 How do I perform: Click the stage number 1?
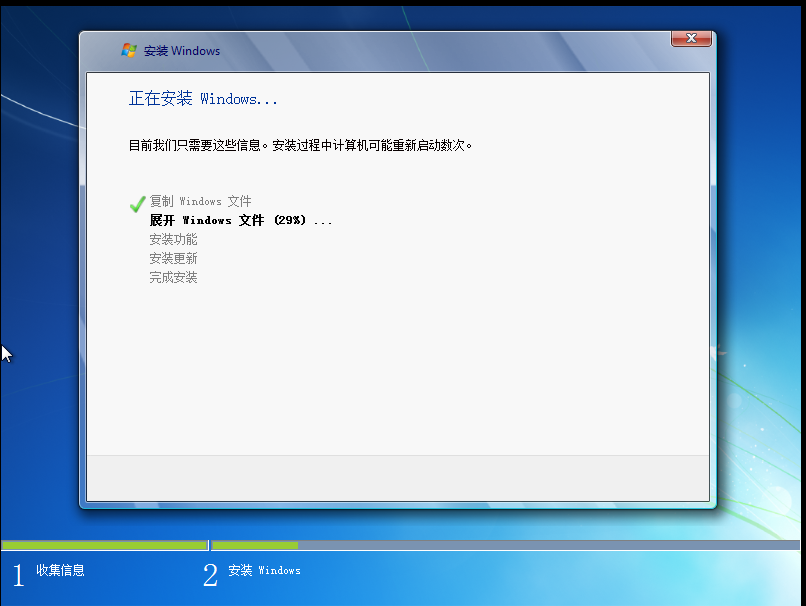point(19,575)
